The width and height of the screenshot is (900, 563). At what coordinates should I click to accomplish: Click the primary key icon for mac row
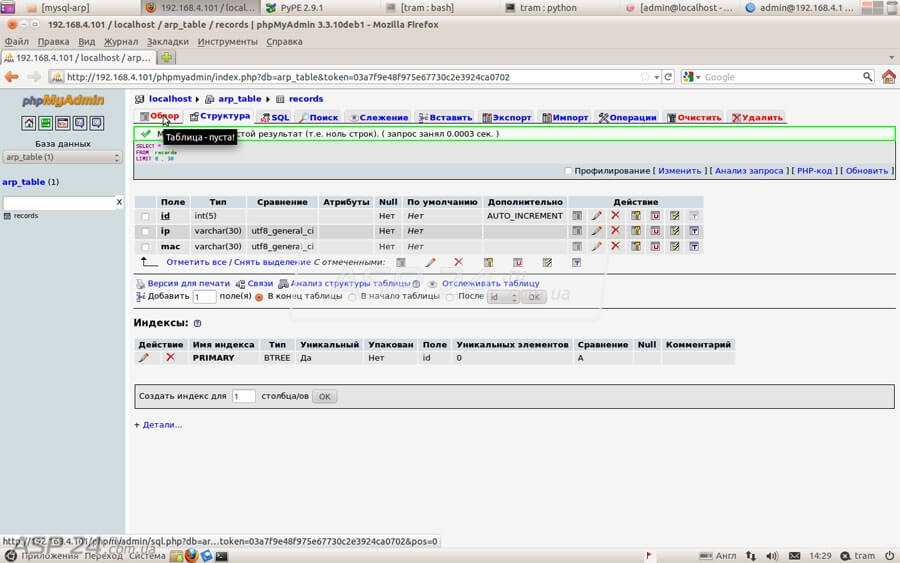pyautogui.click(x=635, y=246)
